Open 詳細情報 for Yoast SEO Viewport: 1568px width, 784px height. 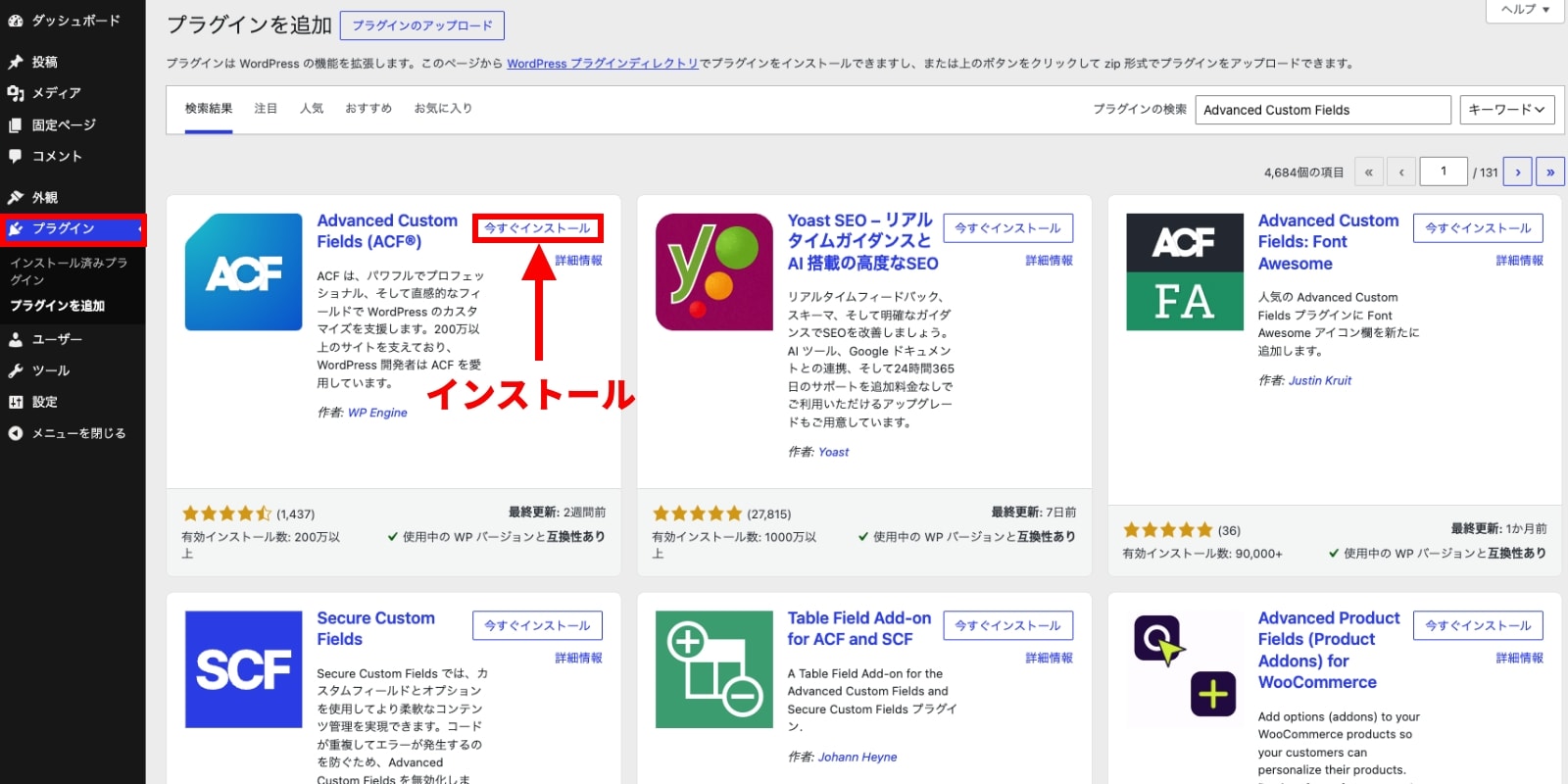point(1050,261)
